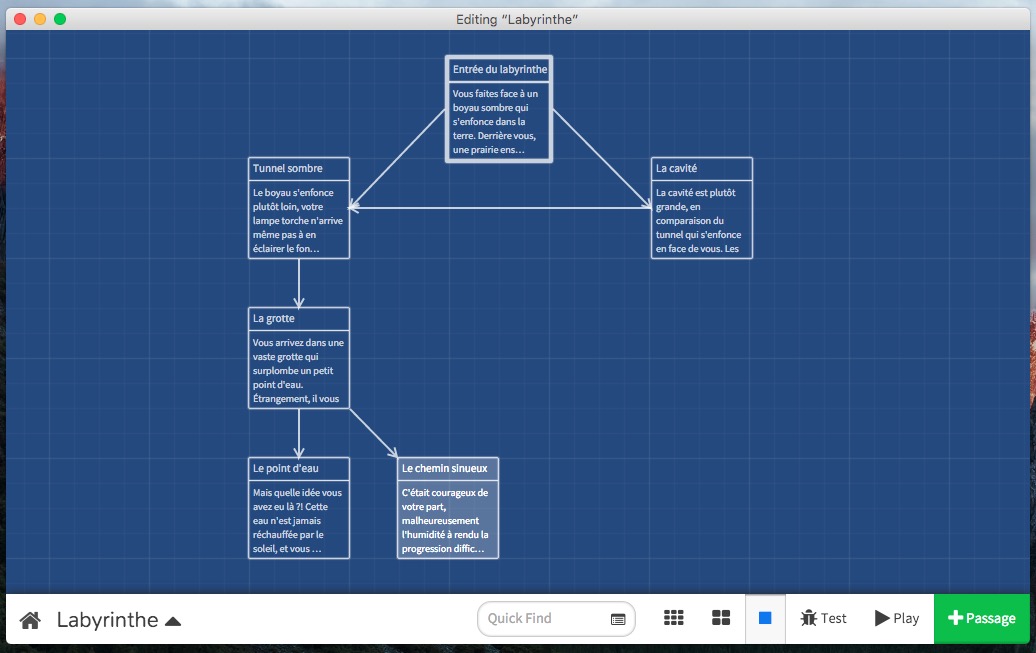Click the bug icon to test the story
The width and height of the screenshot is (1036, 653).
809,618
